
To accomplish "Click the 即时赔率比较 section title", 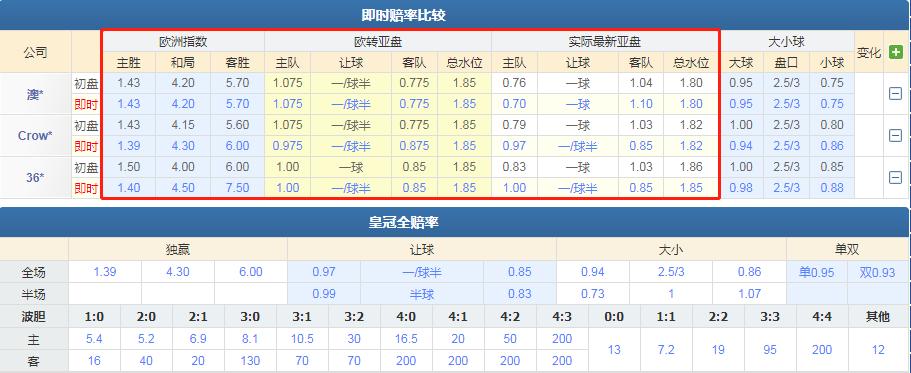I will click(x=403, y=15).
